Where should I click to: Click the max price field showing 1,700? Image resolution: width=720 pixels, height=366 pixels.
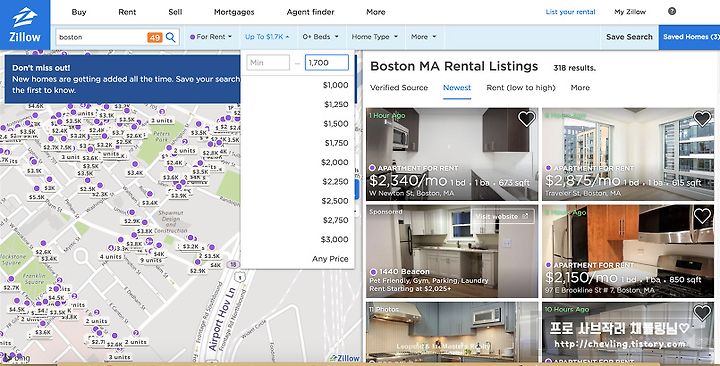[x=327, y=62]
